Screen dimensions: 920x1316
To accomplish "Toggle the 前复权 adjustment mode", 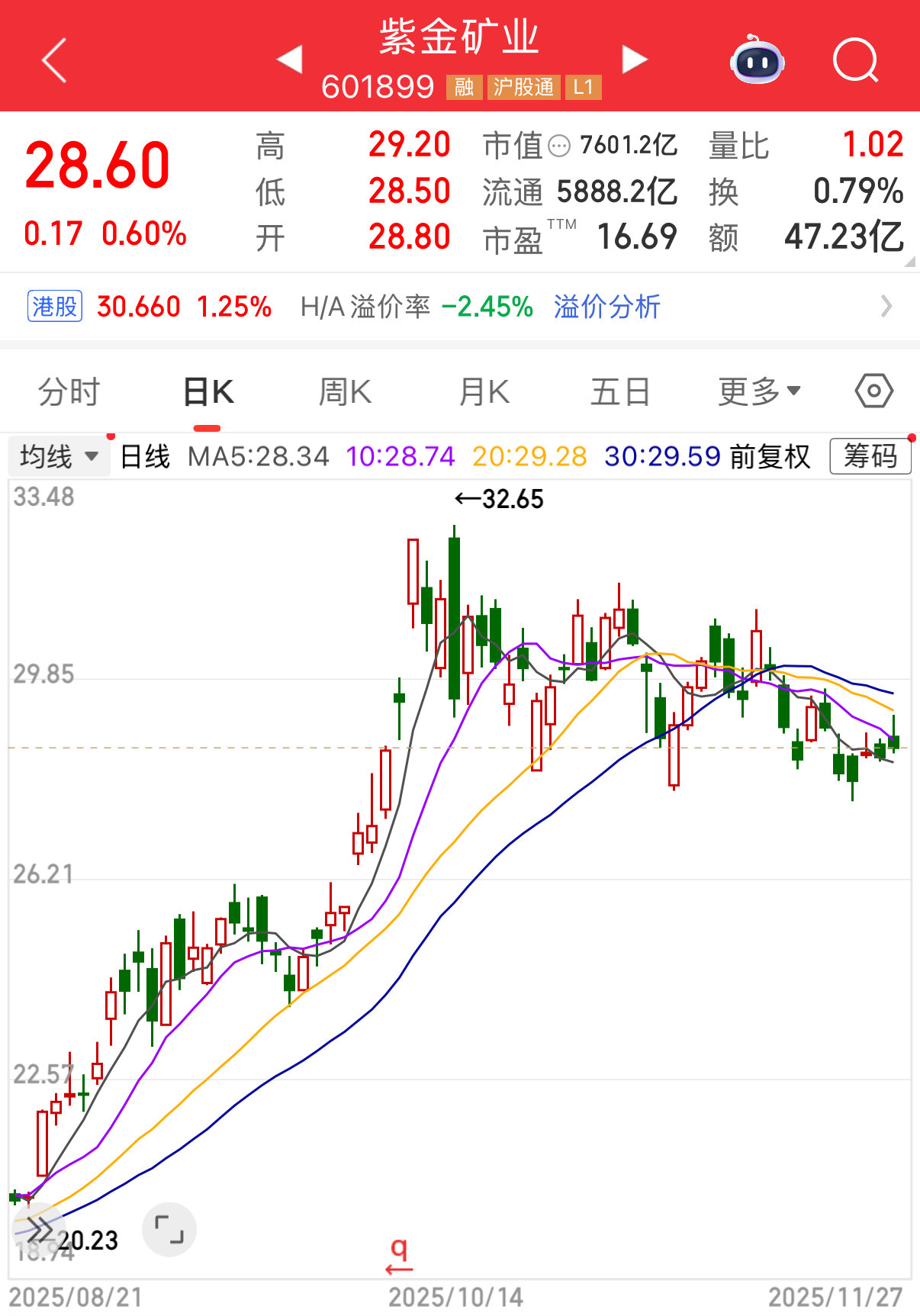I will [x=770, y=456].
